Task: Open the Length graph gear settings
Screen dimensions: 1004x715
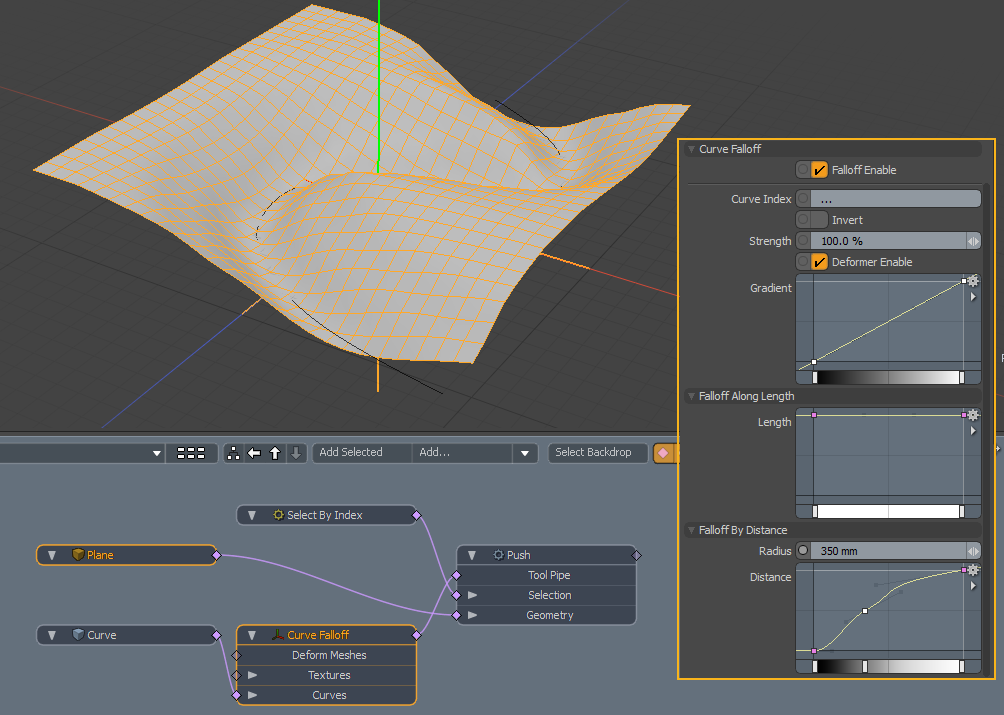Action: (x=972, y=415)
